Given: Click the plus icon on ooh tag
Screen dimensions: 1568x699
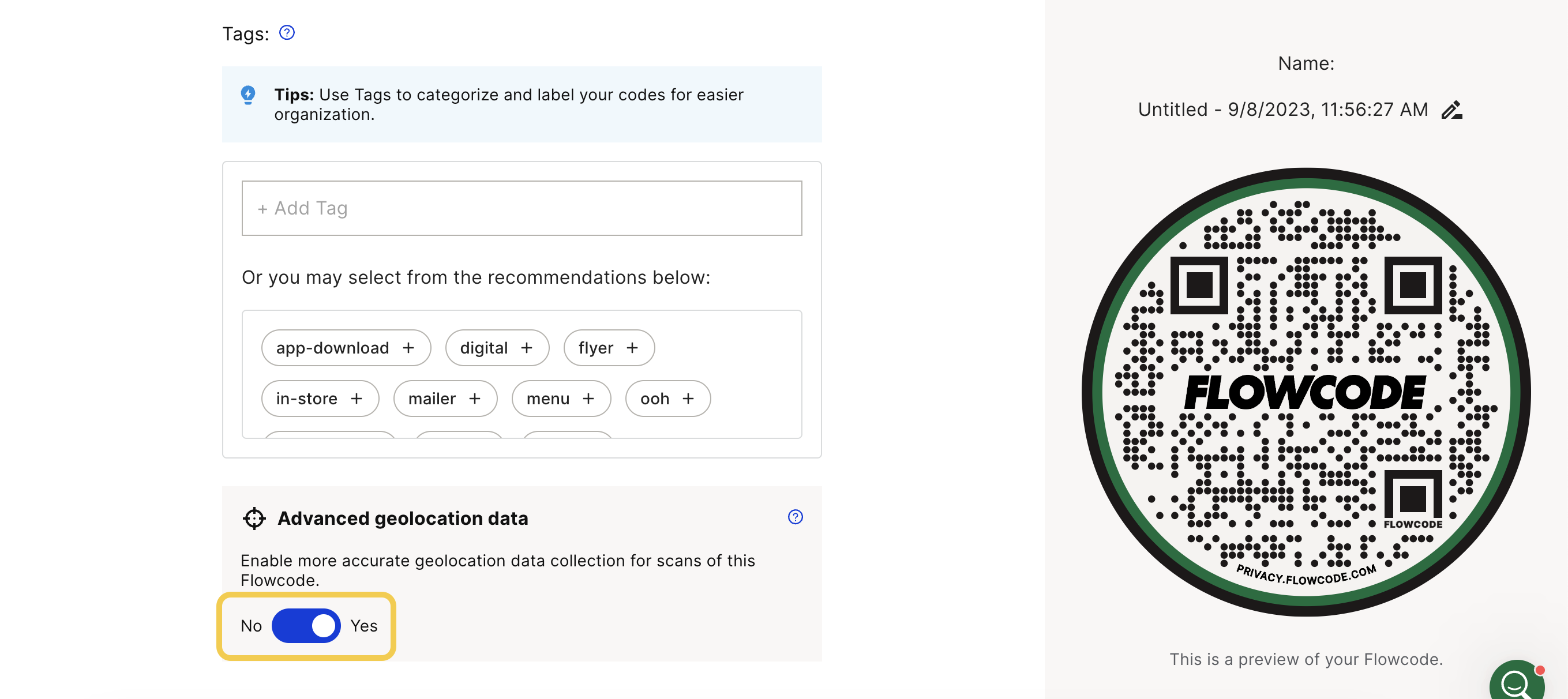Looking at the screenshot, I should point(688,399).
